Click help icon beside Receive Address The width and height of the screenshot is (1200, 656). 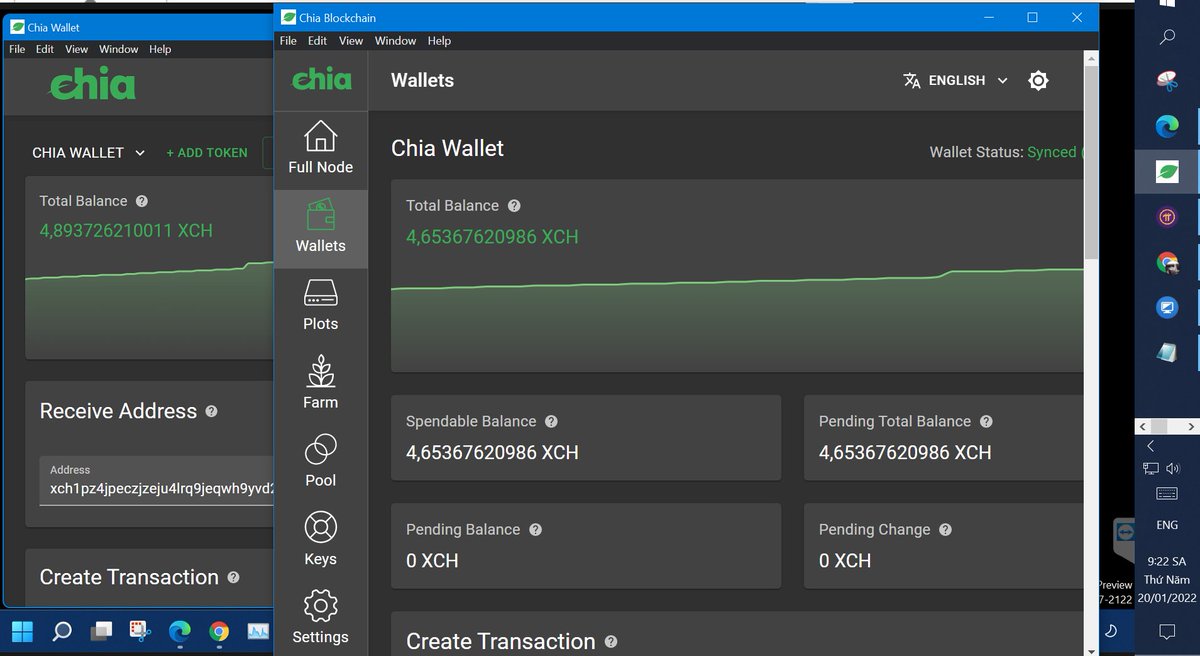tap(211, 411)
